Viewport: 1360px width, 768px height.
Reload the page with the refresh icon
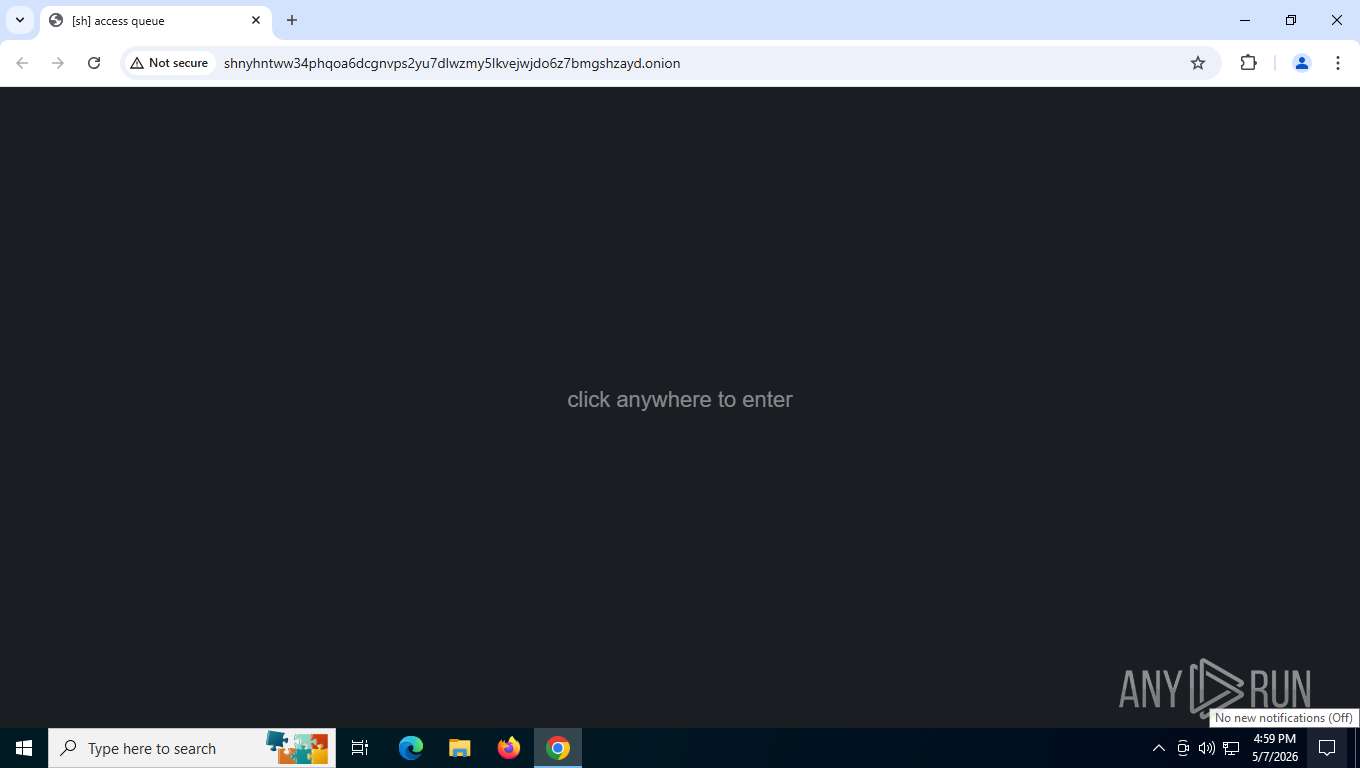[x=94, y=63]
